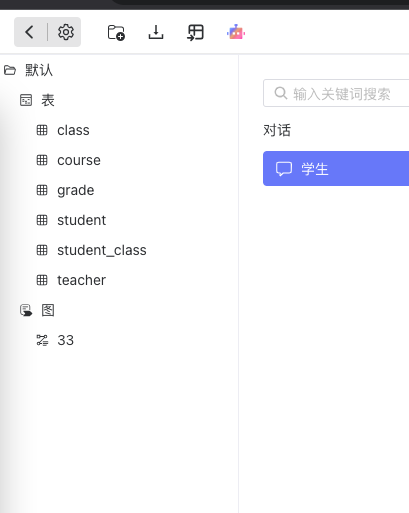Open the student table

point(82,220)
